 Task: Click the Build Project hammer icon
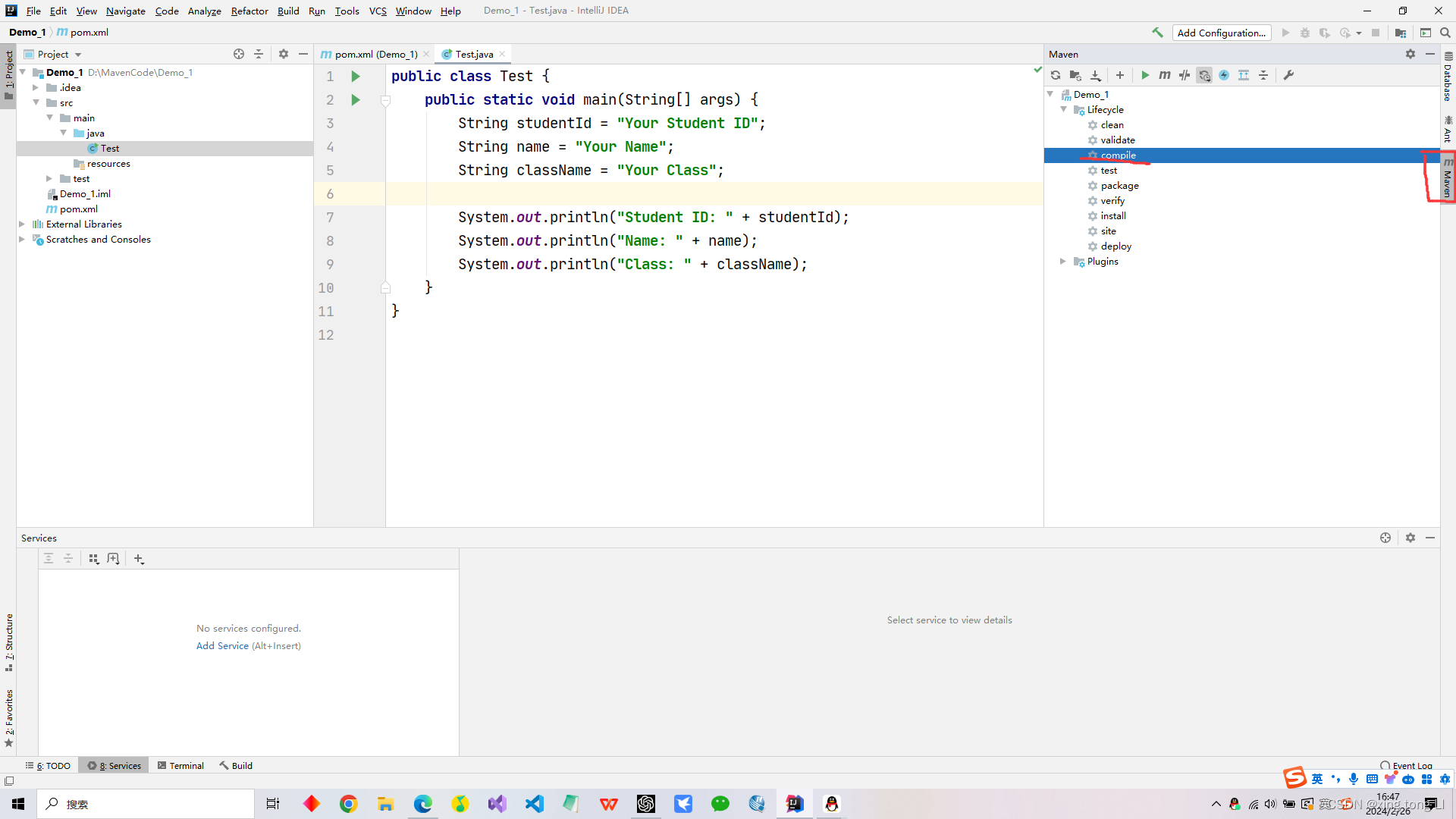click(x=1157, y=33)
